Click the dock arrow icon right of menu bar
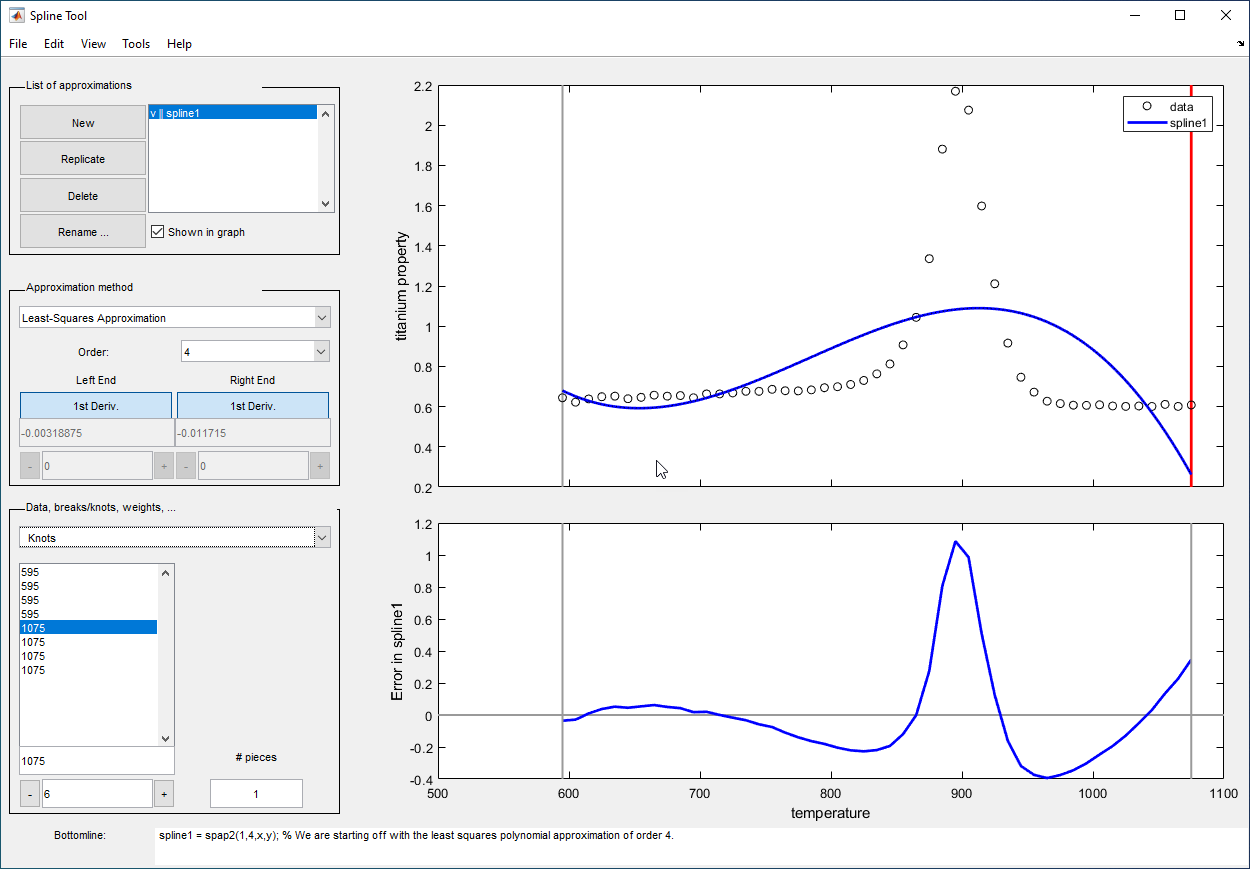 pos(1240,44)
